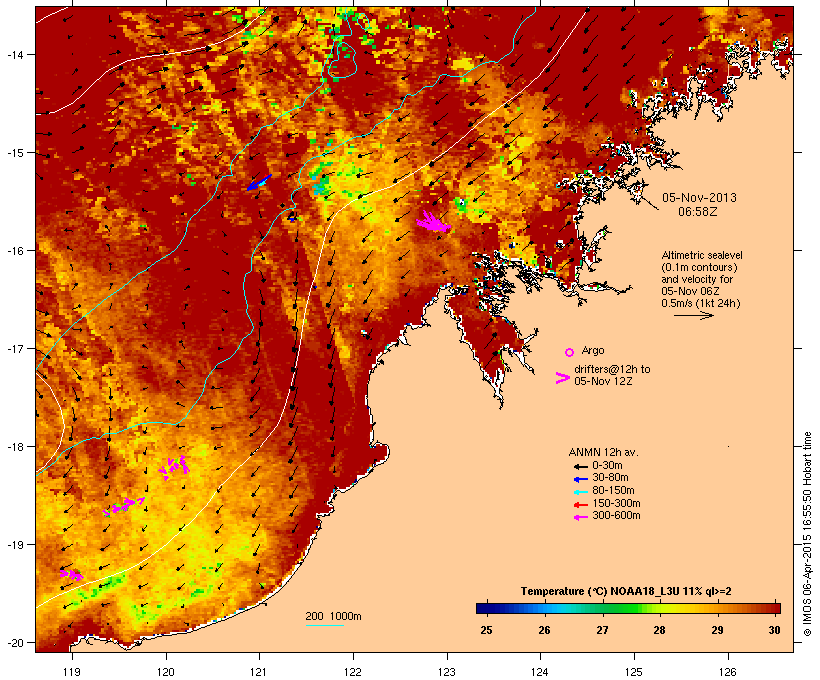The height and width of the screenshot is (680, 820).
Task: Click the '0.5m/s (1kt 24h)' label
Action: click(701, 303)
